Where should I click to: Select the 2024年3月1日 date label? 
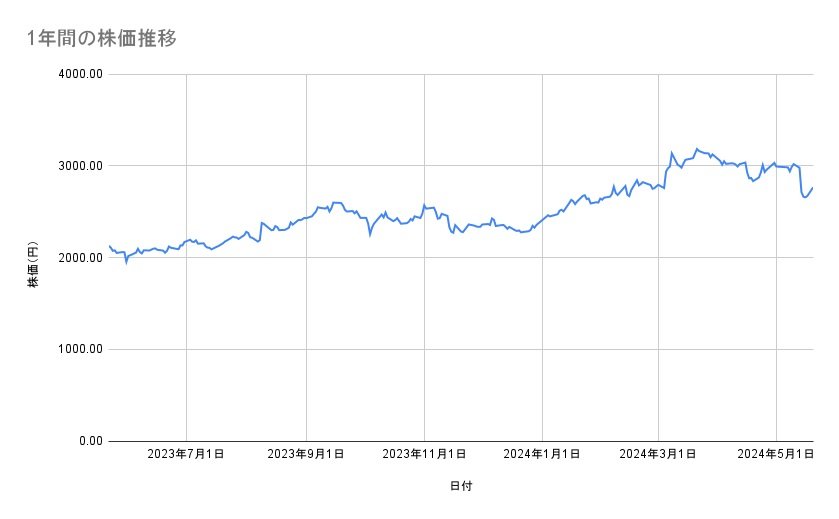pyautogui.click(x=659, y=455)
